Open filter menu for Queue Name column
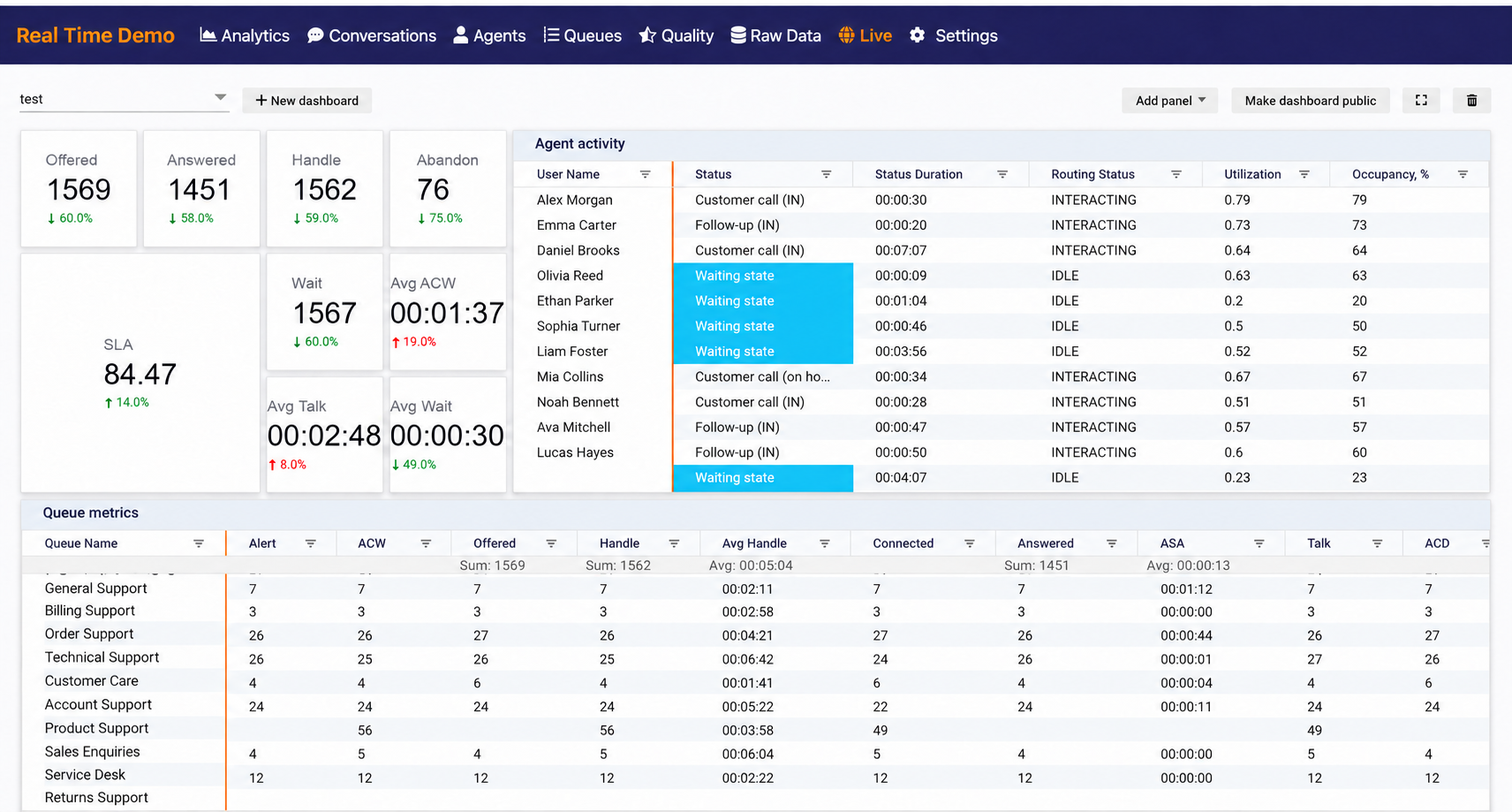 [199, 543]
